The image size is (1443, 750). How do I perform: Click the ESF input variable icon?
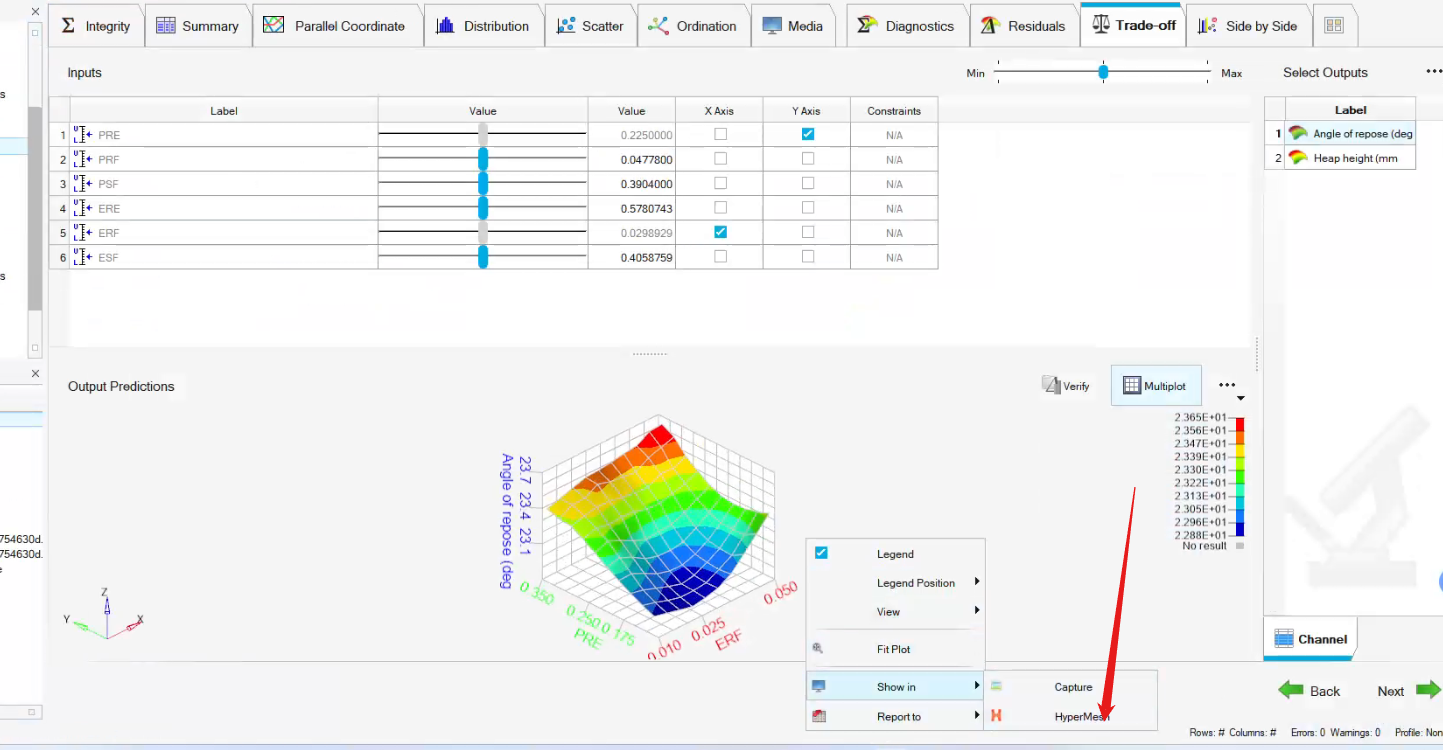point(83,257)
